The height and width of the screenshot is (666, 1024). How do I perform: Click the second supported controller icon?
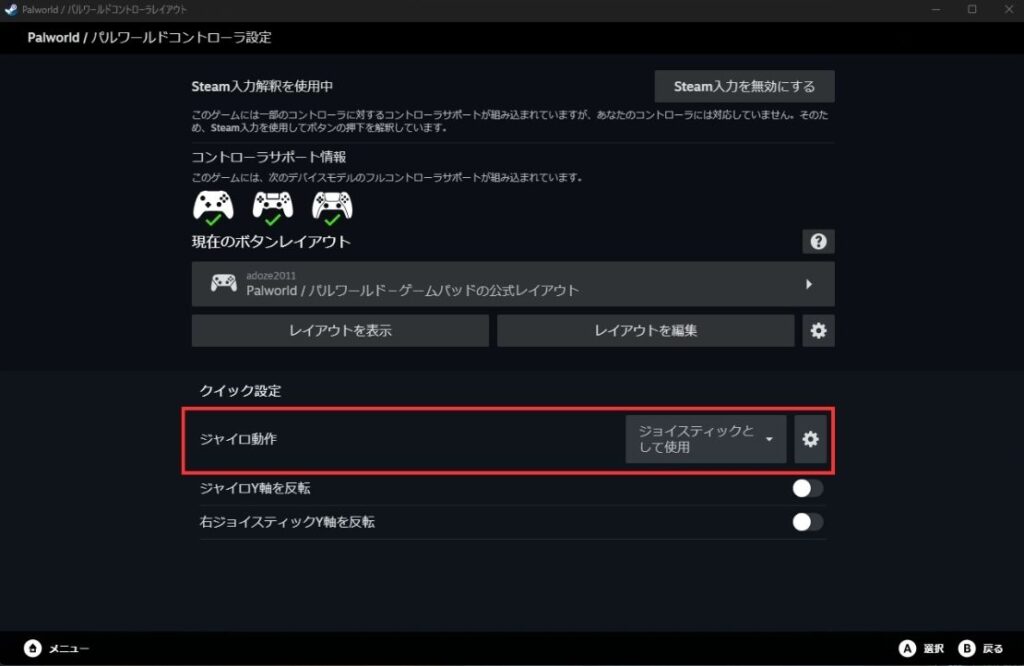pos(272,207)
